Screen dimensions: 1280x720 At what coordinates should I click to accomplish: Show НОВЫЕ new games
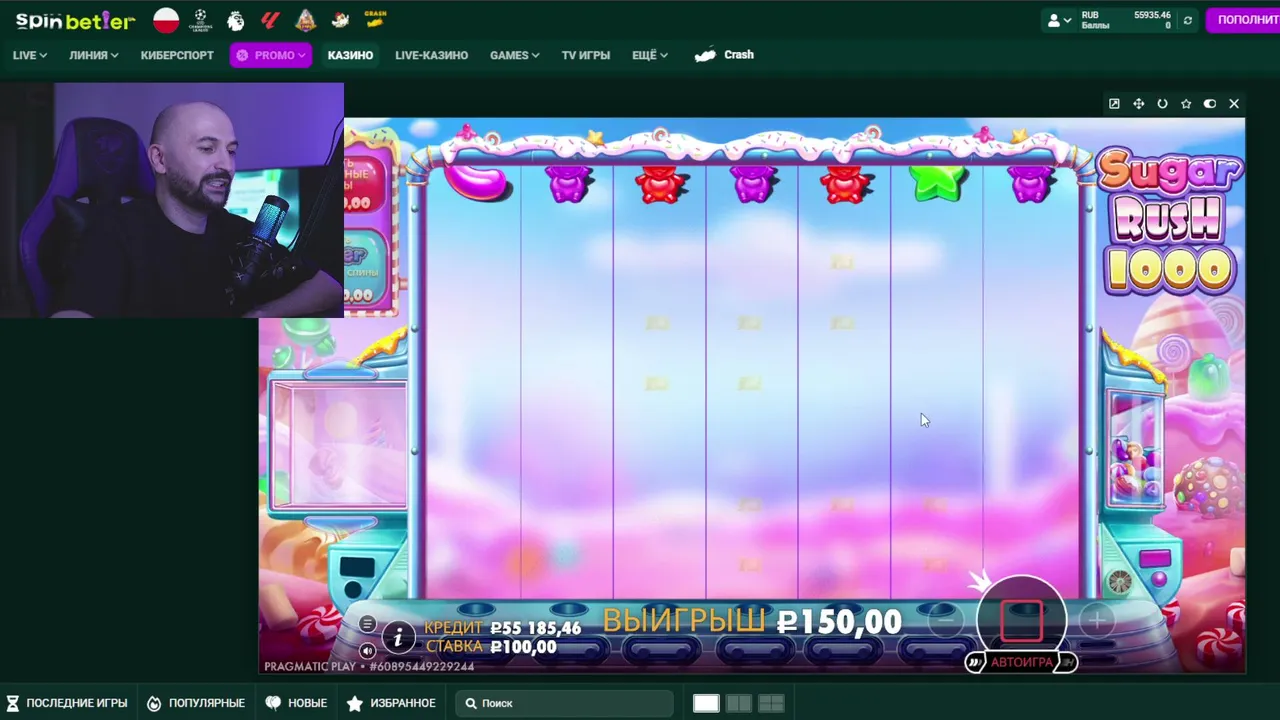click(296, 703)
